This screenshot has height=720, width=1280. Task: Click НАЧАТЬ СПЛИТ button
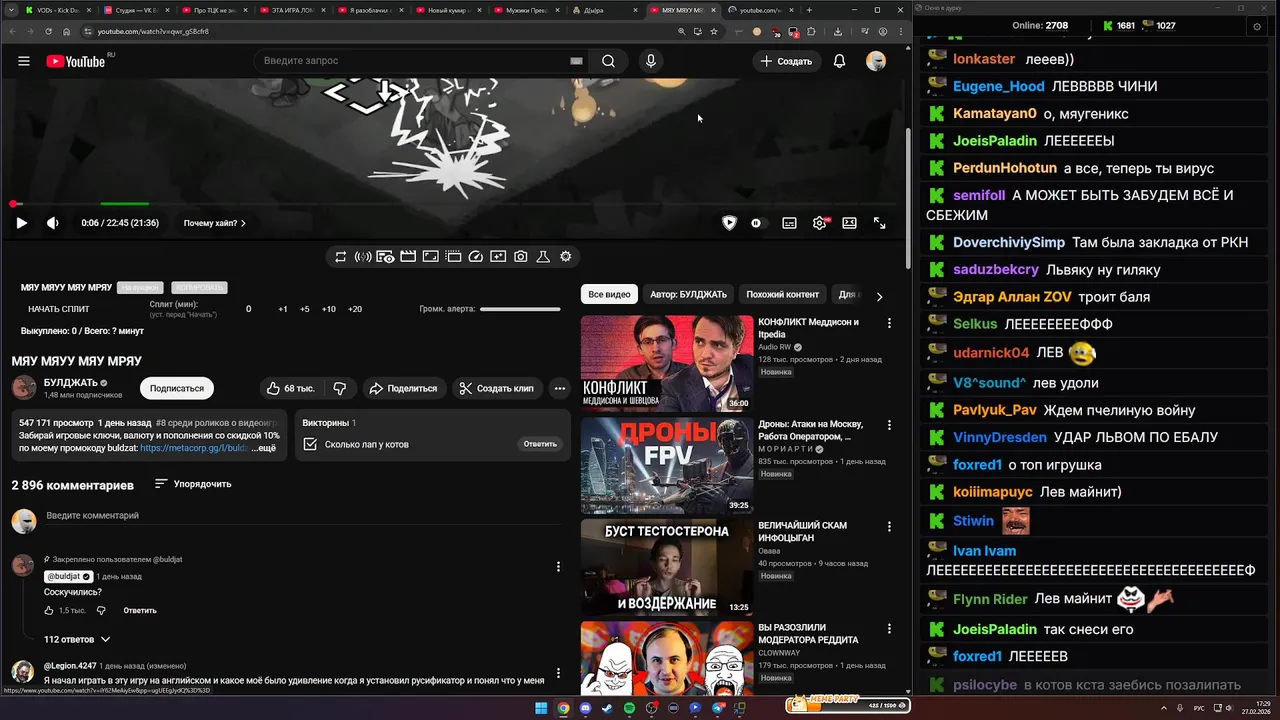(x=59, y=309)
